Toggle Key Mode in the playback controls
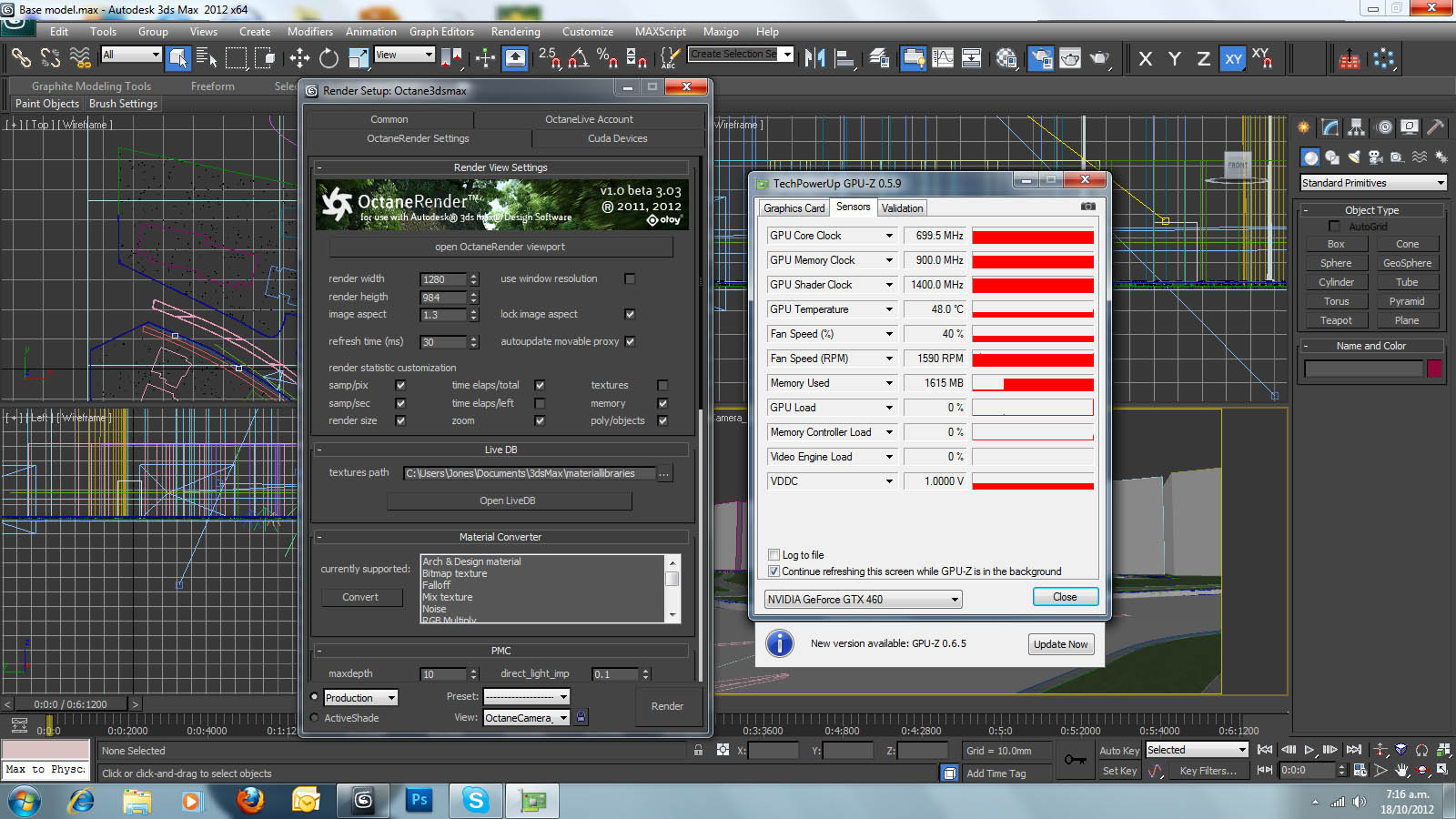 point(1265,770)
